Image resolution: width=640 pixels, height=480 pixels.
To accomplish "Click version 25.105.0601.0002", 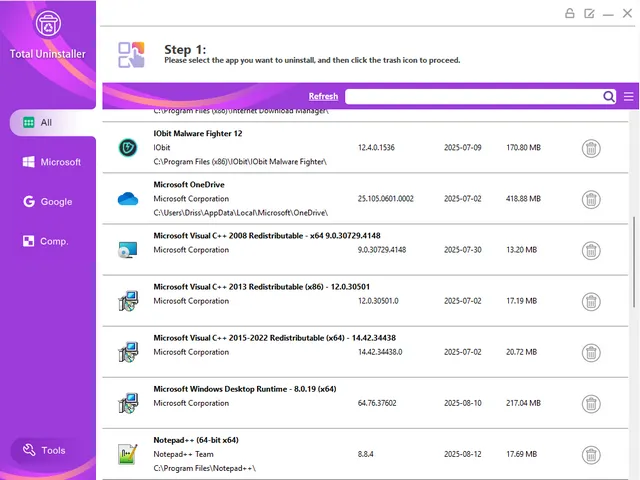I will [x=386, y=199].
